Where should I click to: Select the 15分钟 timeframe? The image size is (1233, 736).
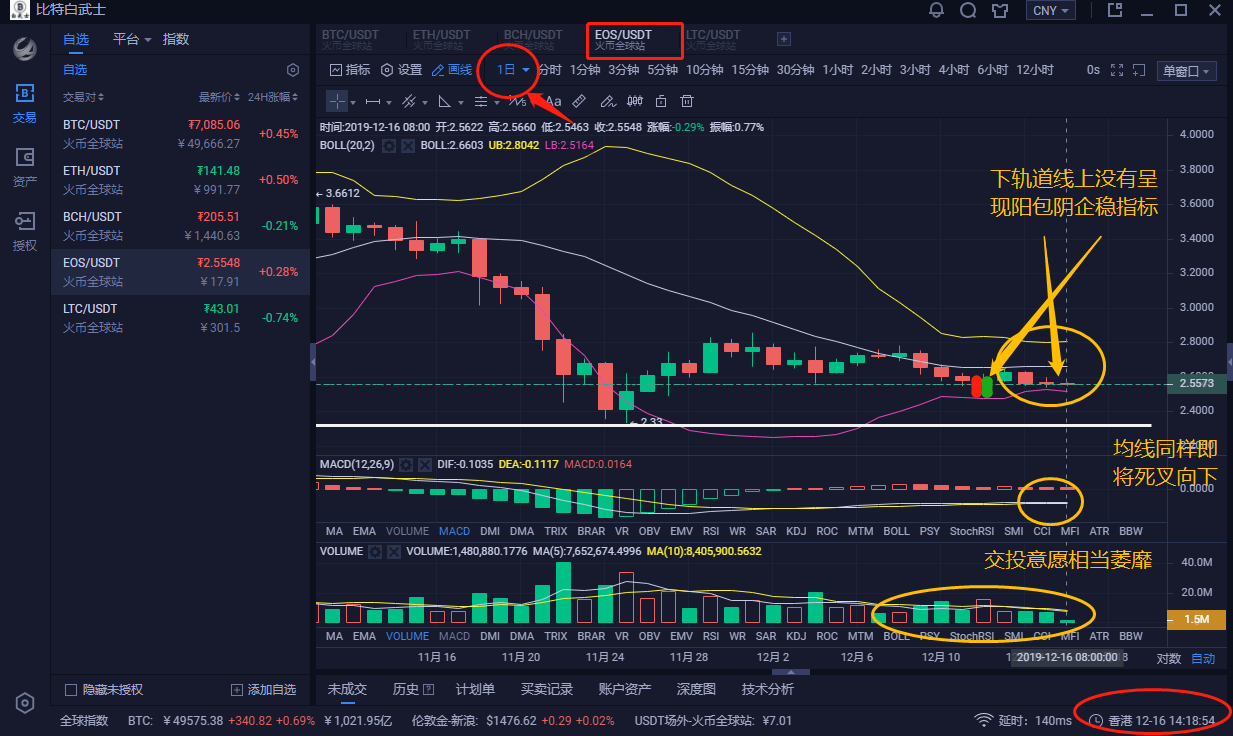point(749,70)
